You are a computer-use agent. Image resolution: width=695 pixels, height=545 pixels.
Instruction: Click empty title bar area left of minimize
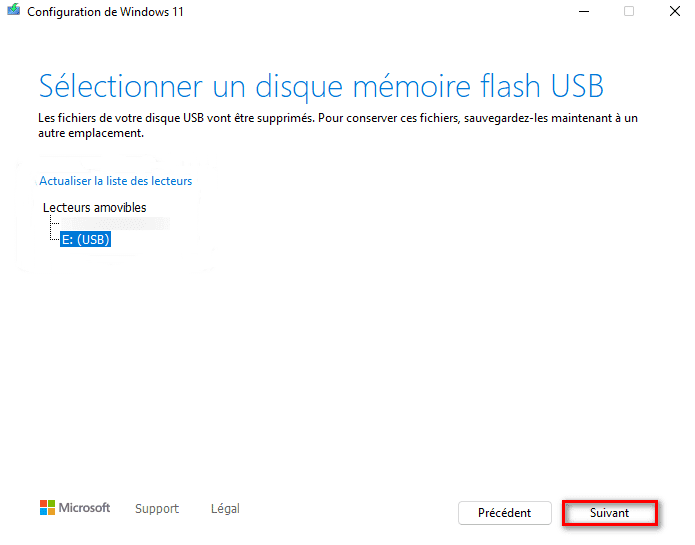pos(400,12)
